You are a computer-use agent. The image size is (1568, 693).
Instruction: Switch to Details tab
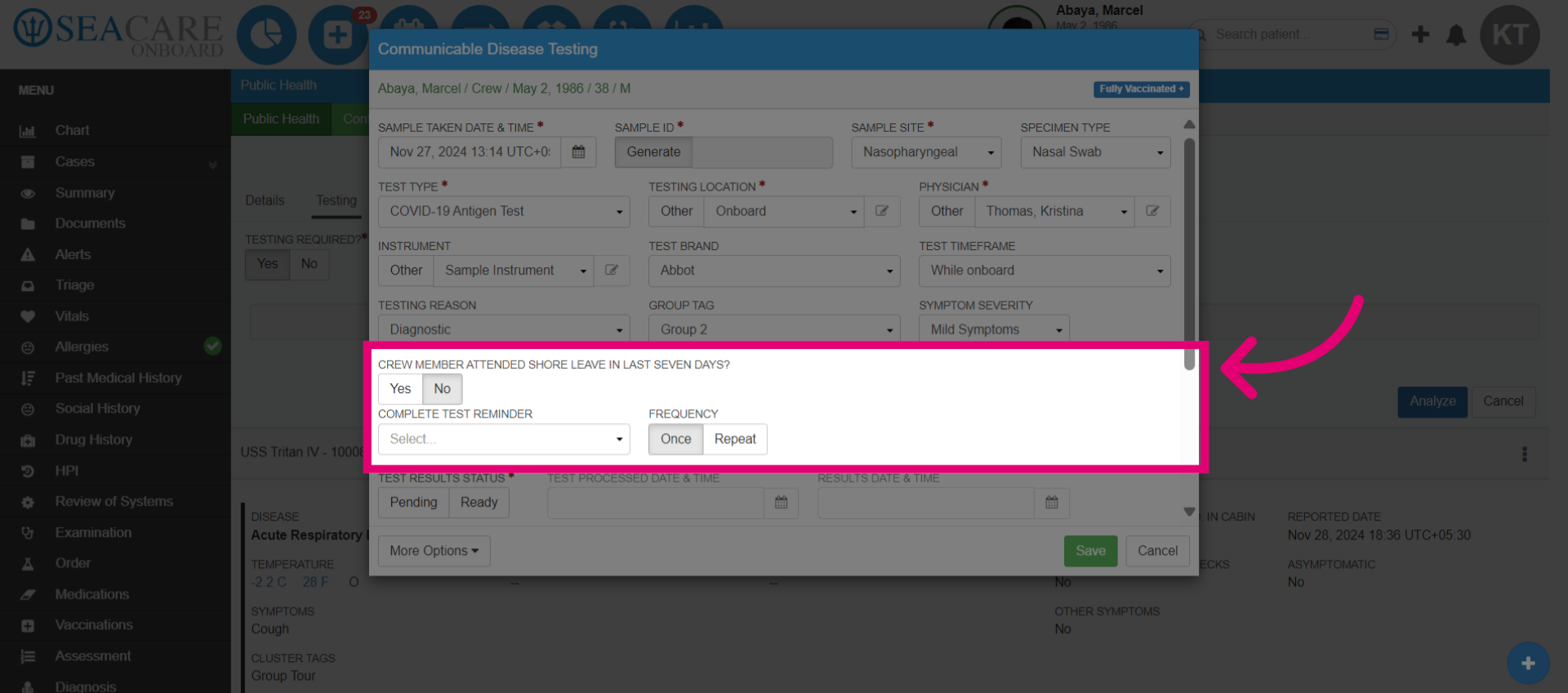coord(265,201)
